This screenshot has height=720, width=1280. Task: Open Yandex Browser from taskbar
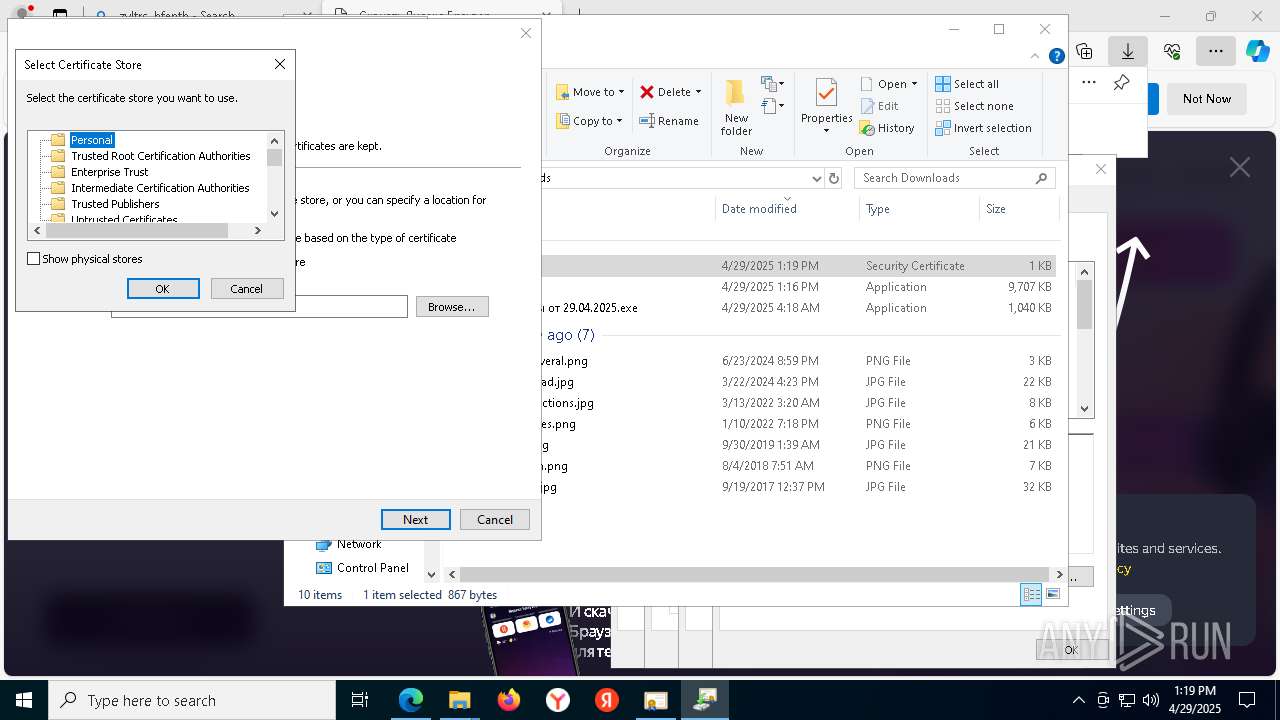(557, 700)
